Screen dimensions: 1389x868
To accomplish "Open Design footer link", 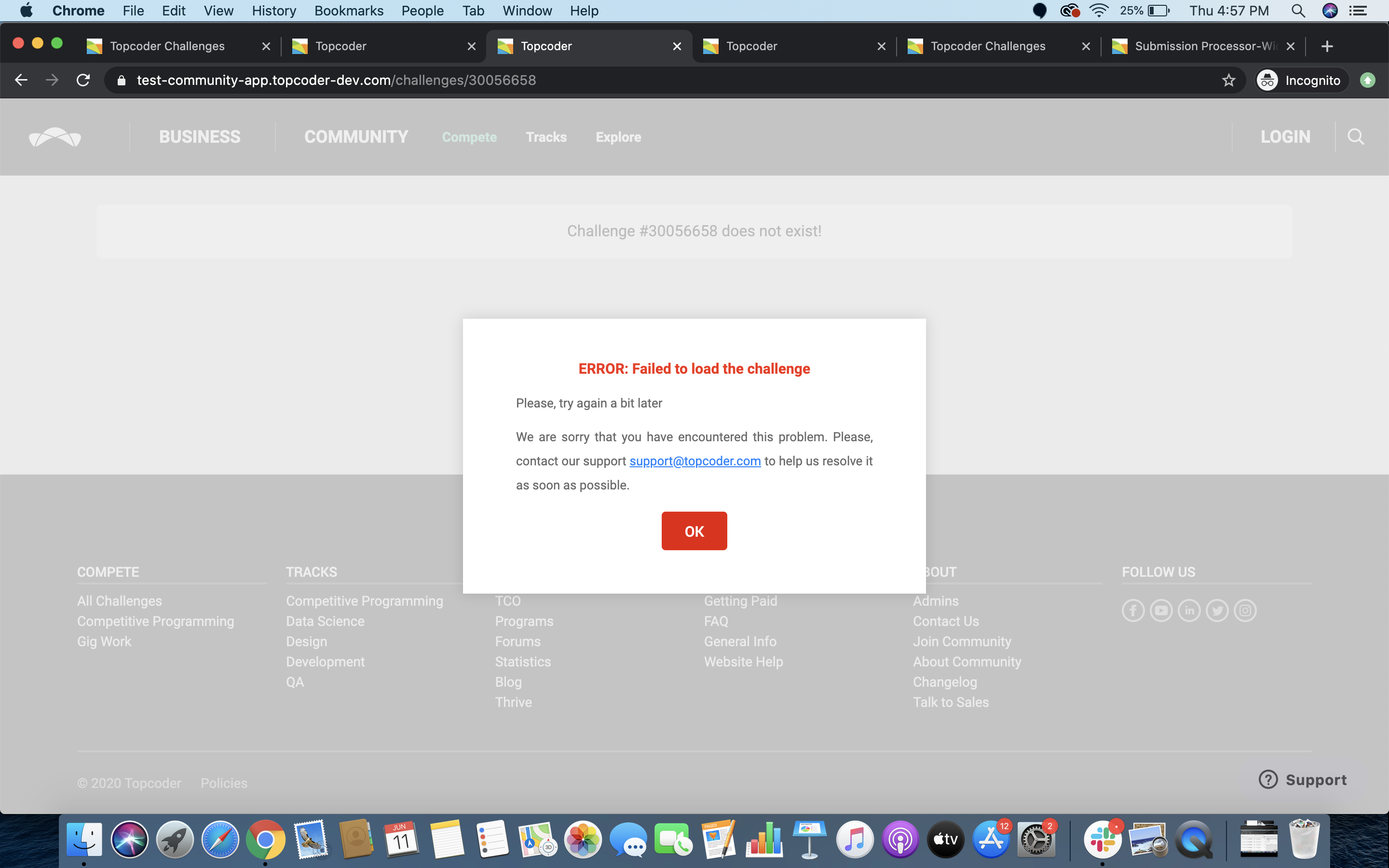I will pos(307,641).
